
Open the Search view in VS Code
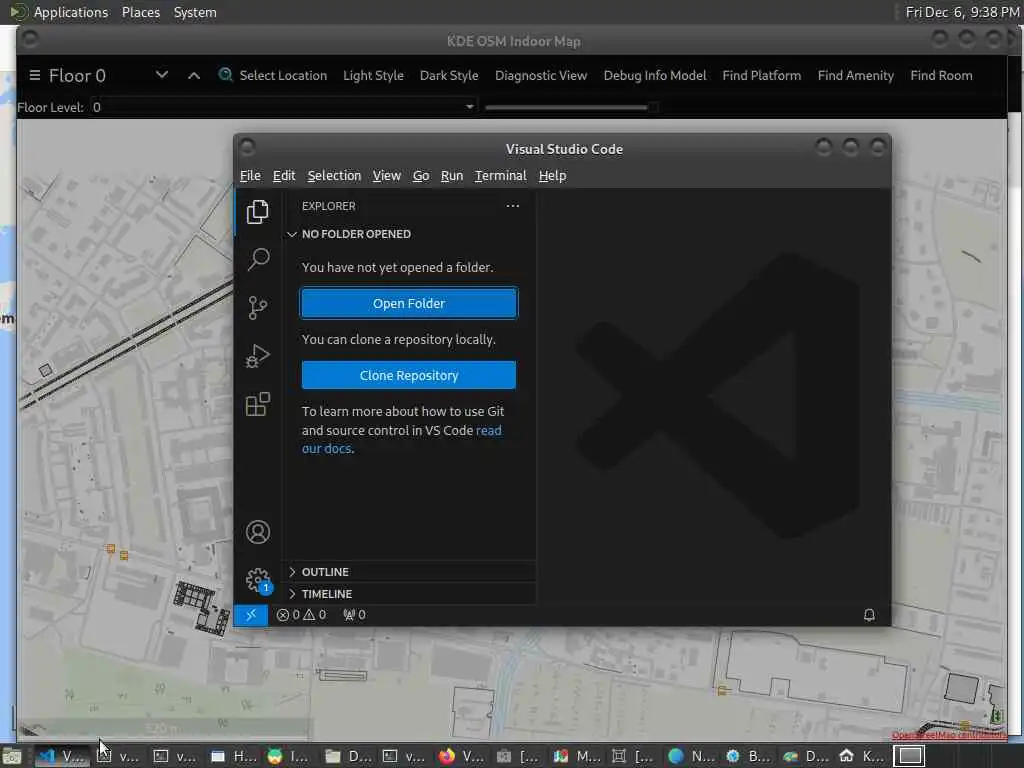[x=258, y=260]
